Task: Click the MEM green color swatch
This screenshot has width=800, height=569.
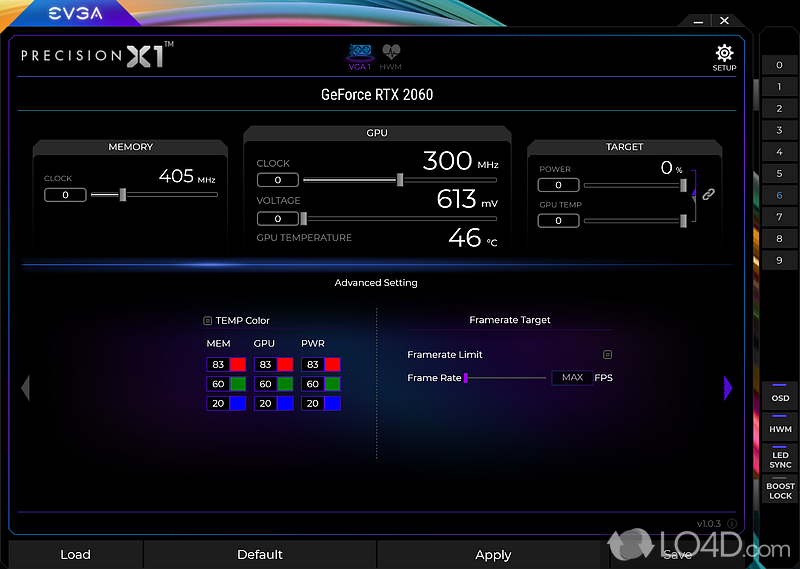Action: [x=238, y=384]
